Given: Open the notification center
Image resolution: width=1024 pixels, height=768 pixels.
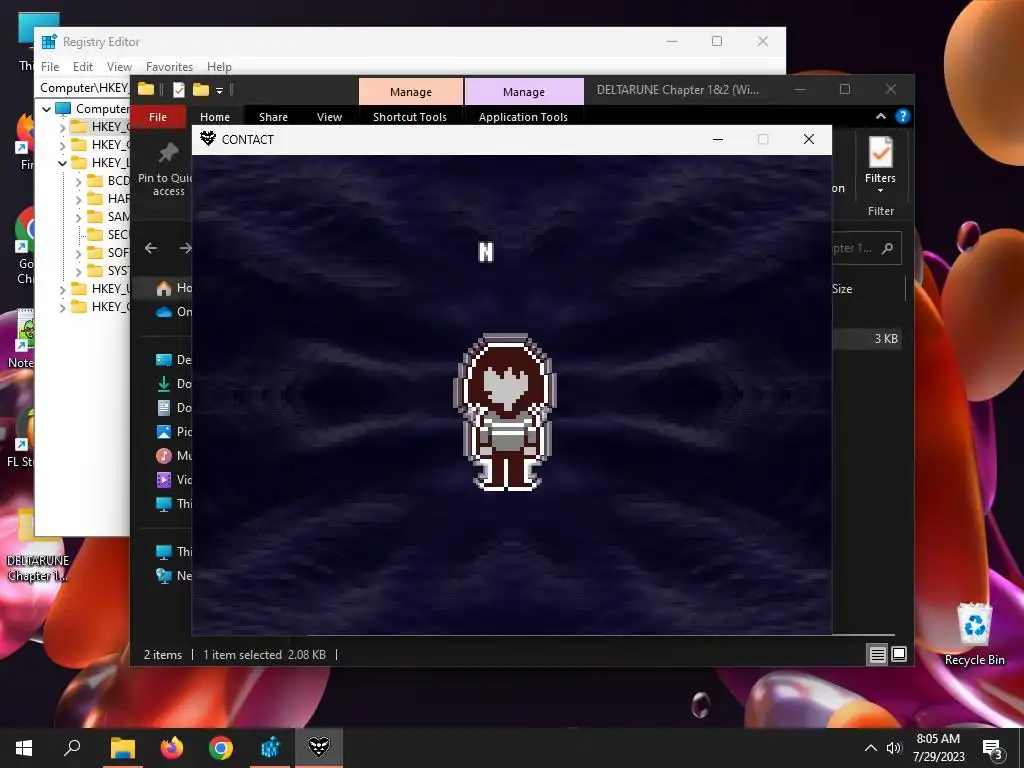Looking at the screenshot, I should point(992,748).
